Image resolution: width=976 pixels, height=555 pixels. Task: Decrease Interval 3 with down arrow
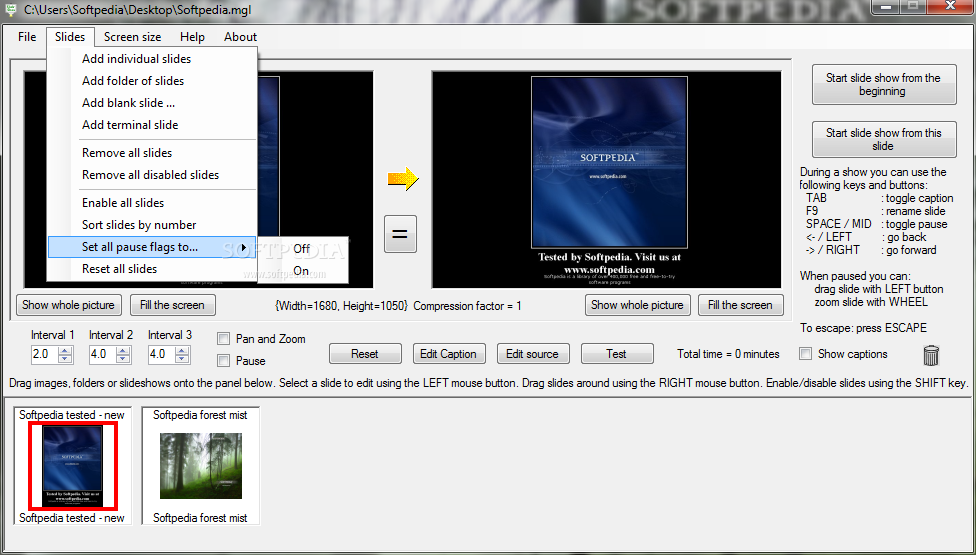click(x=182, y=359)
